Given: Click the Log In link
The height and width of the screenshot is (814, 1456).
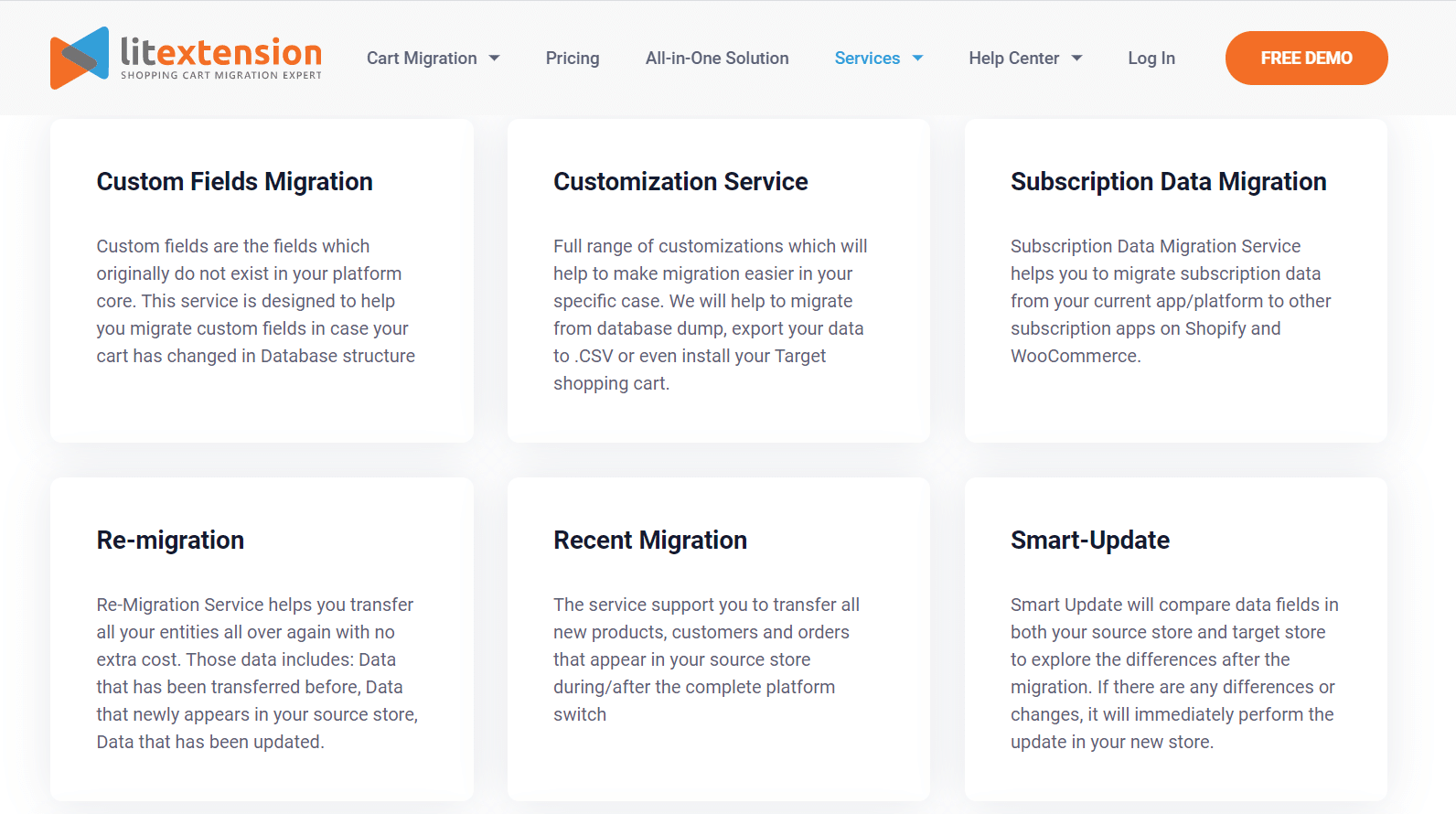Looking at the screenshot, I should (1151, 58).
